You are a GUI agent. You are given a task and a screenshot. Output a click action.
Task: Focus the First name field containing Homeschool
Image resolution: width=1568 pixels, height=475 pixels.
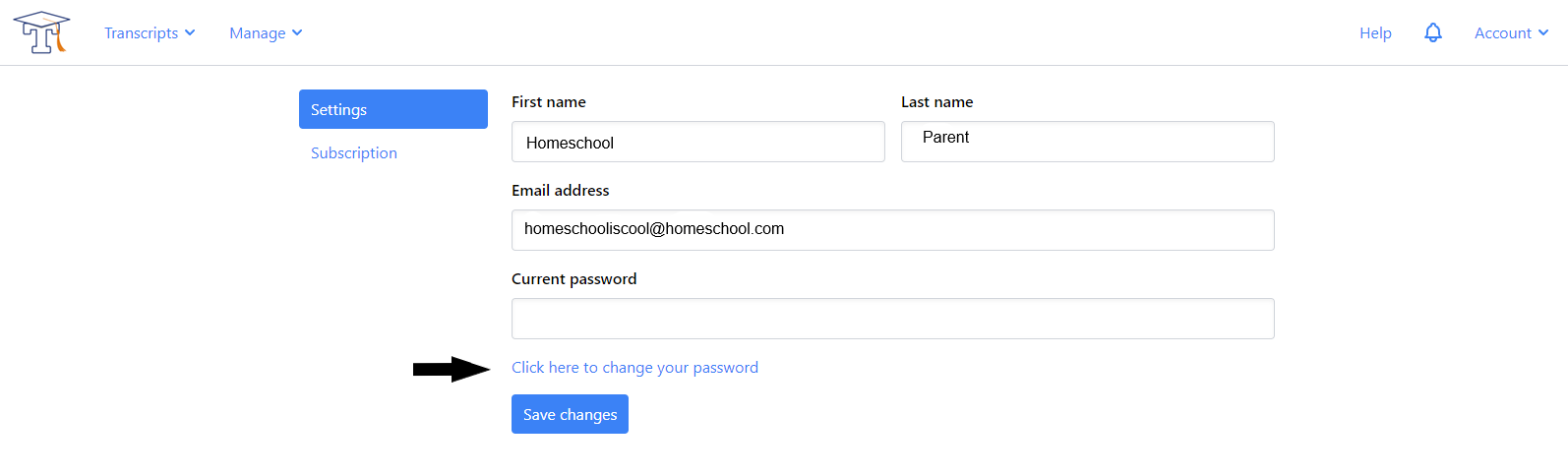697,142
